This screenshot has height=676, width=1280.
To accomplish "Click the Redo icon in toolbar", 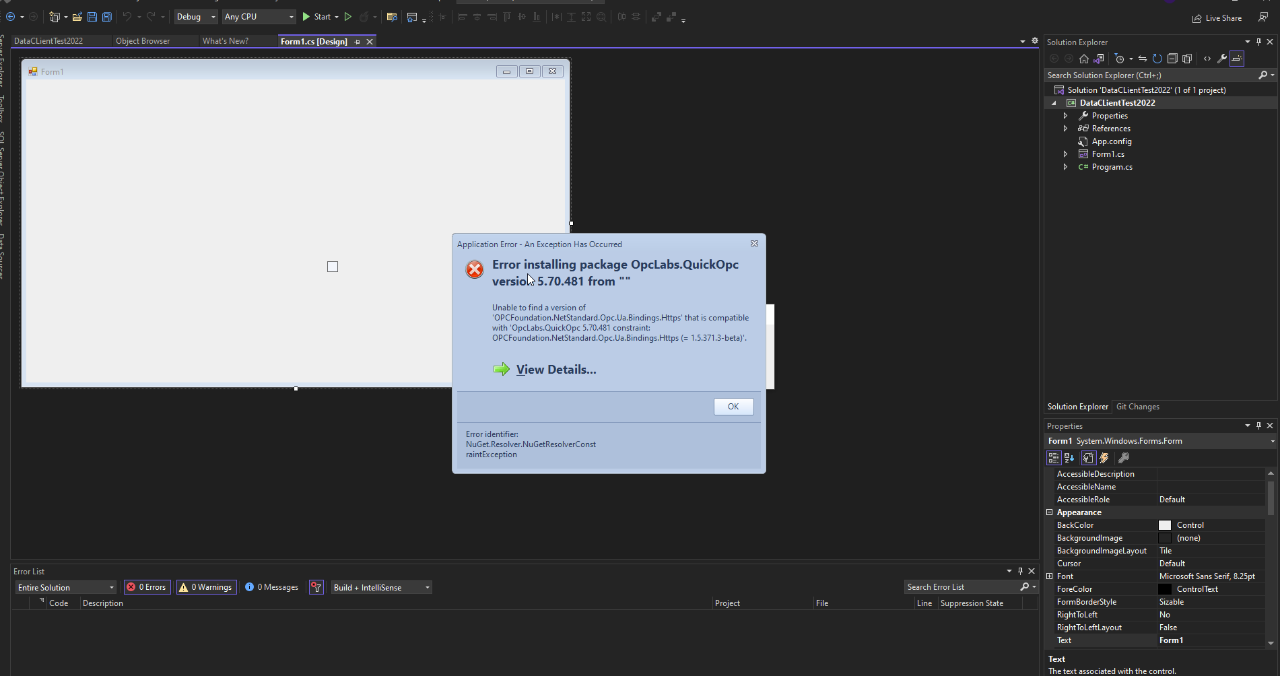I will 151,17.
